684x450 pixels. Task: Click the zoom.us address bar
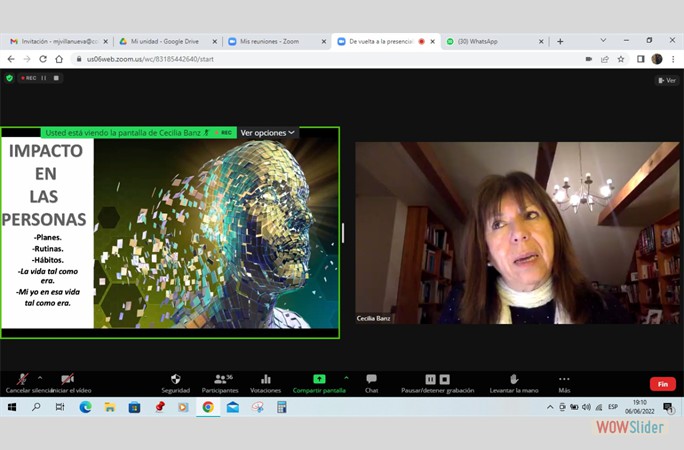point(326,59)
